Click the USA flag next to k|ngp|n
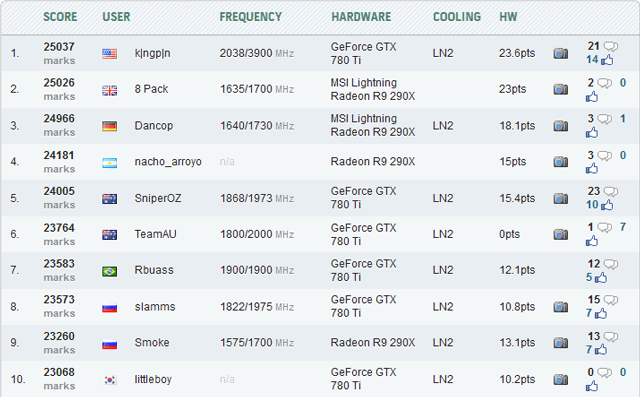This screenshot has width=640, height=397. coord(109,54)
